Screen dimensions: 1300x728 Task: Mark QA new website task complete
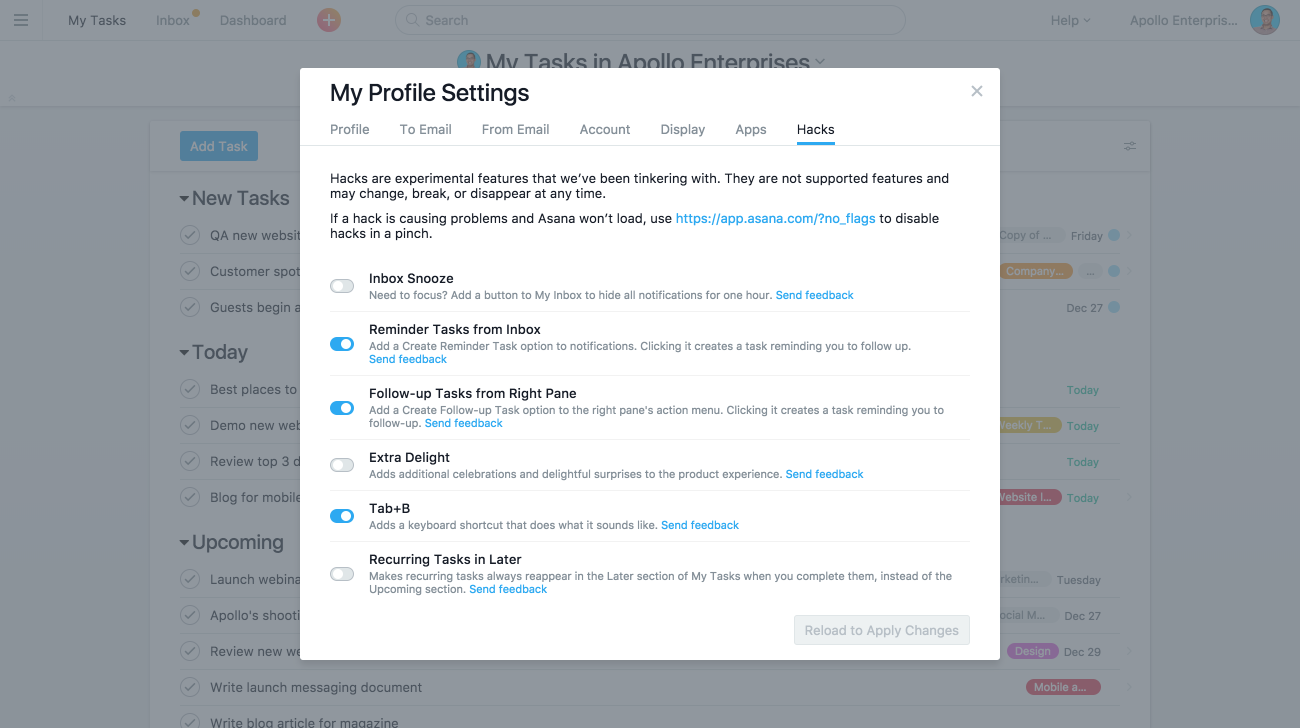coord(190,235)
